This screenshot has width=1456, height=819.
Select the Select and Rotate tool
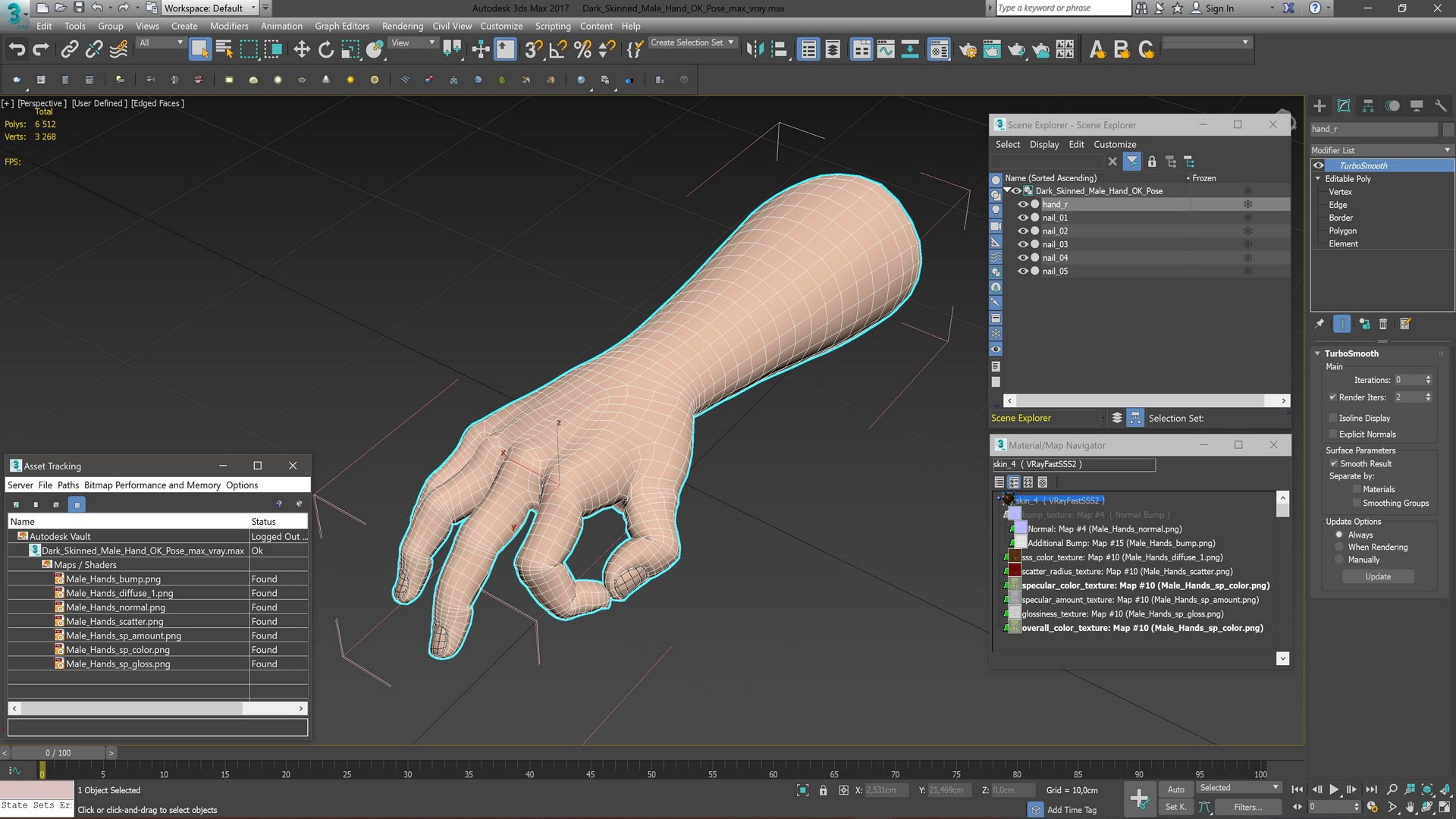(x=326, y=50)
